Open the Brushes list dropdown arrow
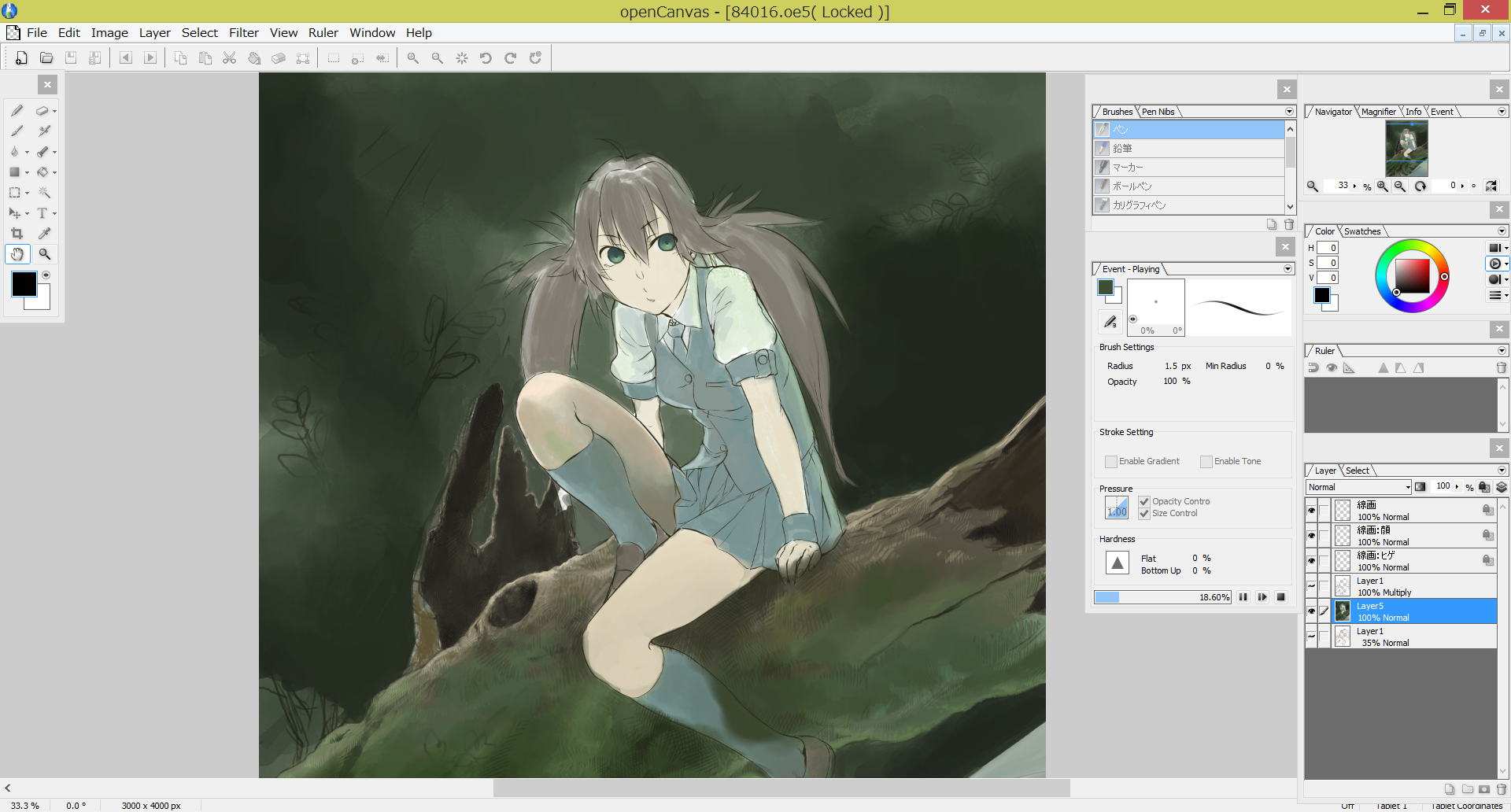The height and width of the screenshot is (812, 1511). click(1288, 111)
